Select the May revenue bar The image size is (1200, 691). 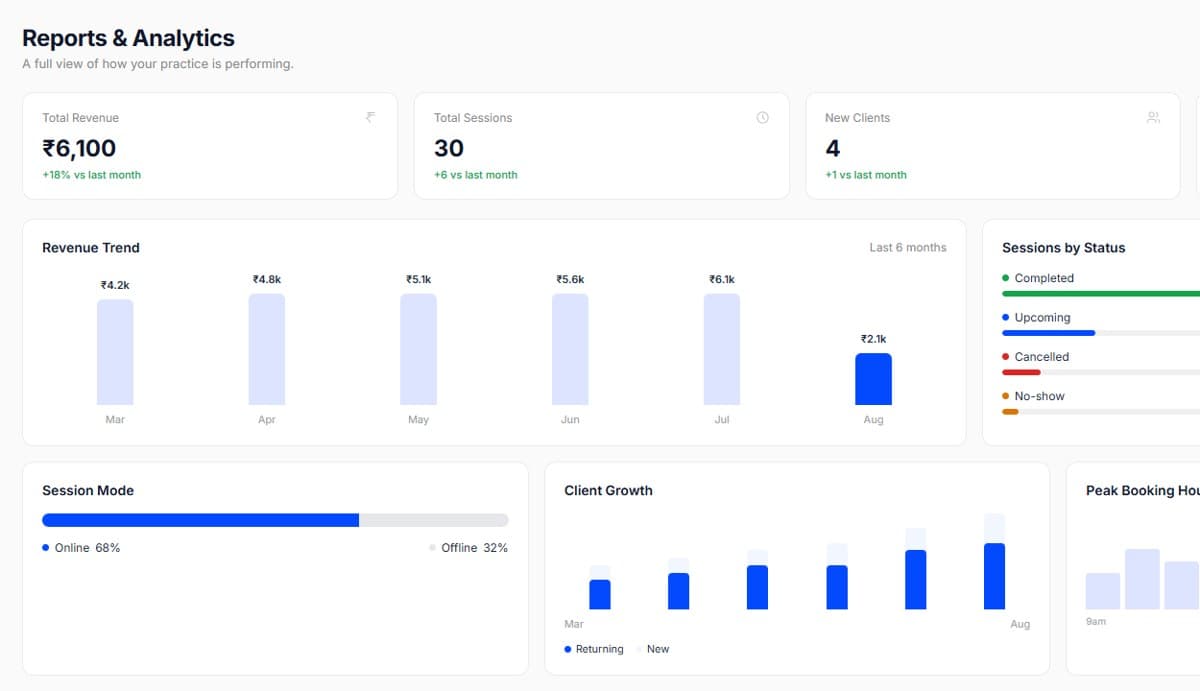pyautogui.click(x=418, y=349)
